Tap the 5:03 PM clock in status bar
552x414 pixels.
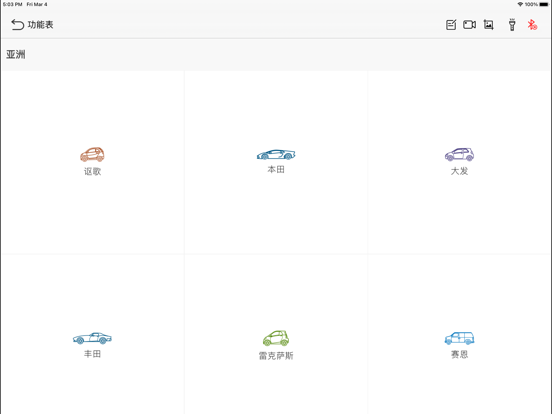click(x=12, y=4)
